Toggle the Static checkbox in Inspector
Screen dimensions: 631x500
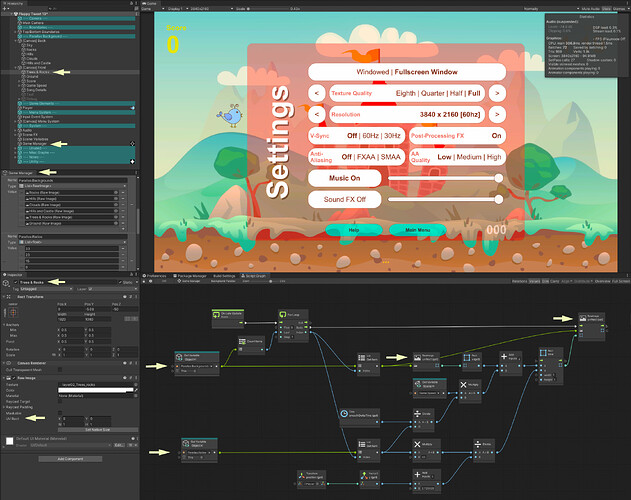(x=120, y=282)
